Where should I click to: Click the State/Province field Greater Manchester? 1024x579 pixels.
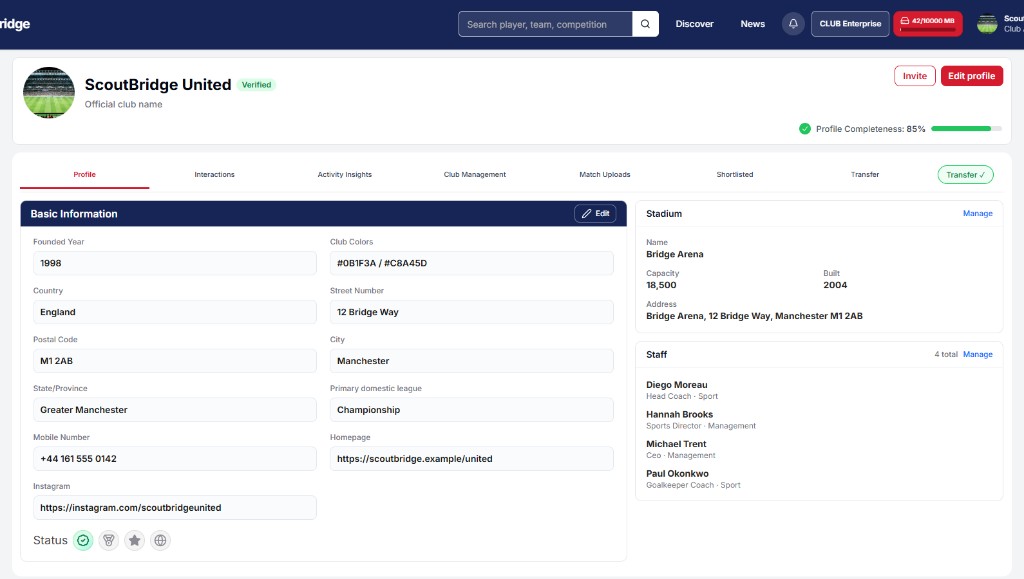[x=175, y=410]
